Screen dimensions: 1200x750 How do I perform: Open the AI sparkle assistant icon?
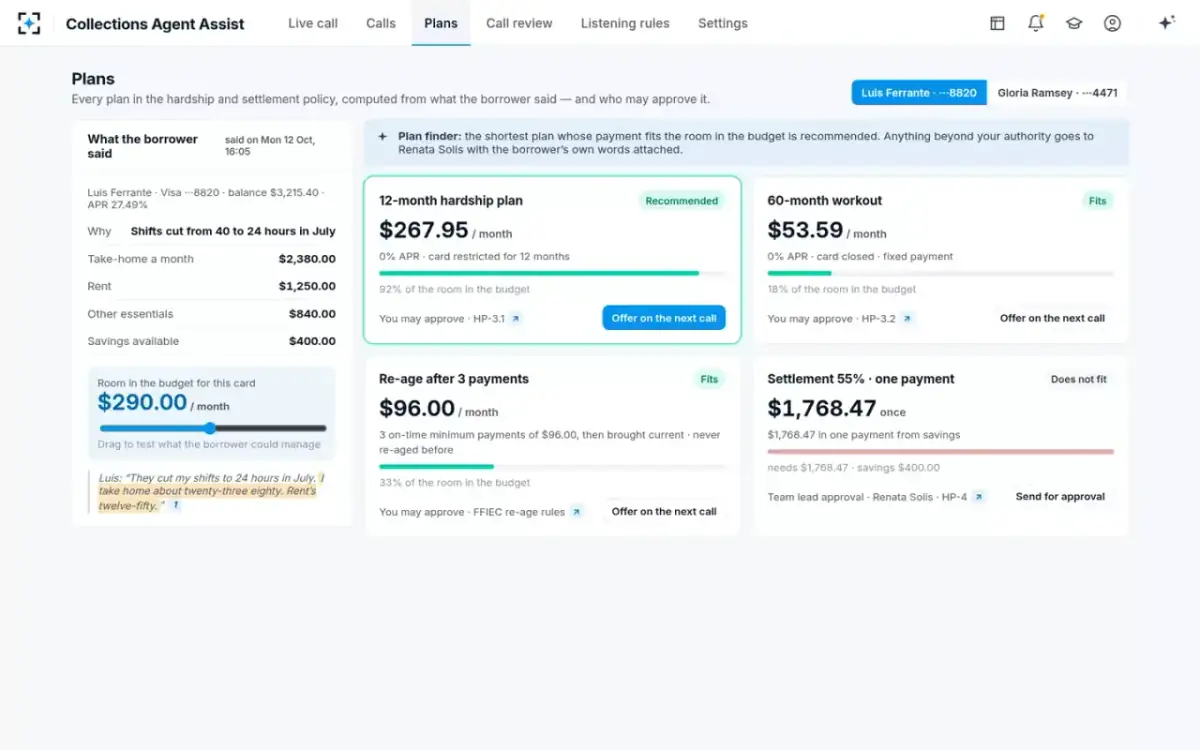1166,23
